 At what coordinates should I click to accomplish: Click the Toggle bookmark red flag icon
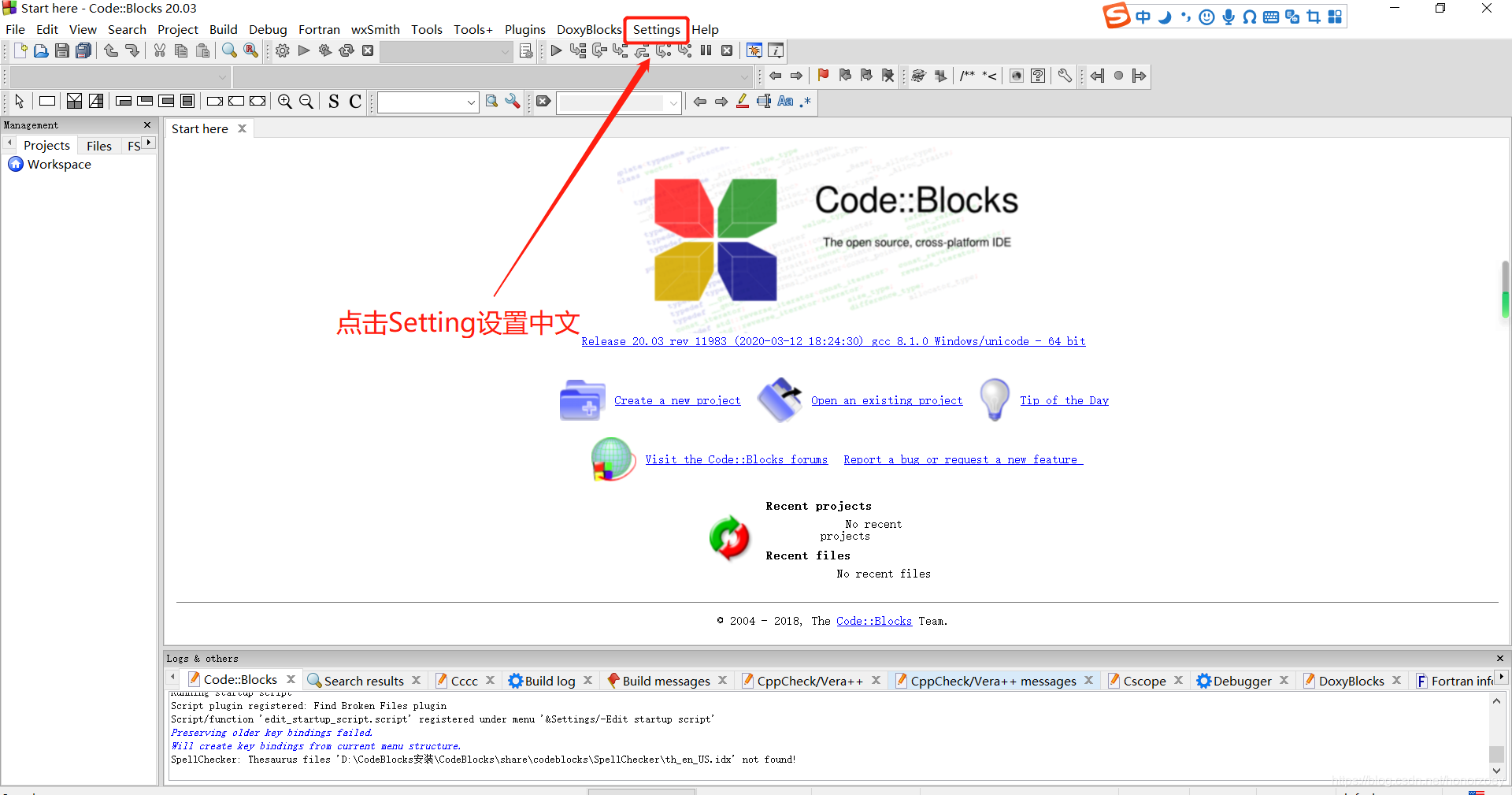pyautogui.click(x=824, y=76)
